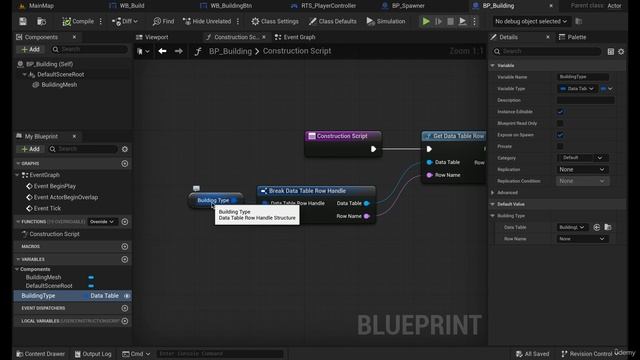Open My Blueprint settings gear
Screen dimensions: 640x360
coord(125,149)
